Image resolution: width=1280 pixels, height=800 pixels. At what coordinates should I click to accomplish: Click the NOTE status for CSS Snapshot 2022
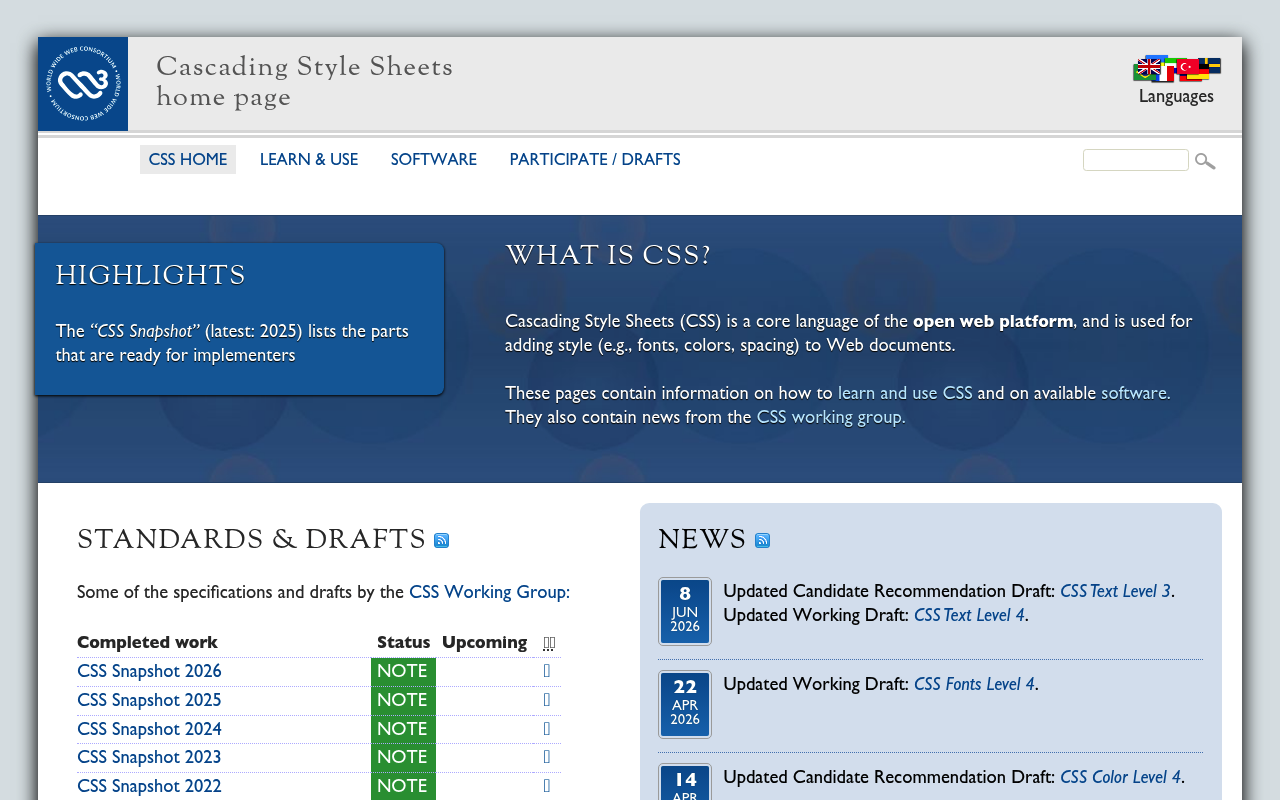pos(403,786)
